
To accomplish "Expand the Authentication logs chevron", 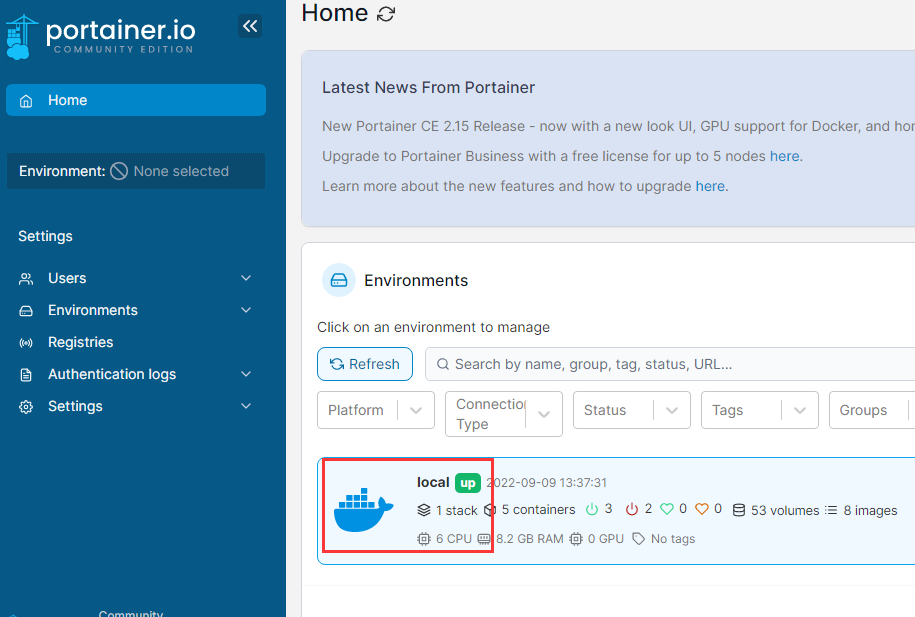I will pyautogui.click(x=246, y=374).
